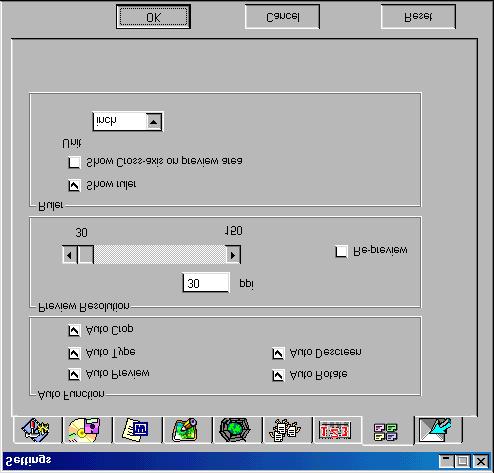The image size is (494, 473).
Task: Click the "Unit" label
Action: tap(72, 143)
